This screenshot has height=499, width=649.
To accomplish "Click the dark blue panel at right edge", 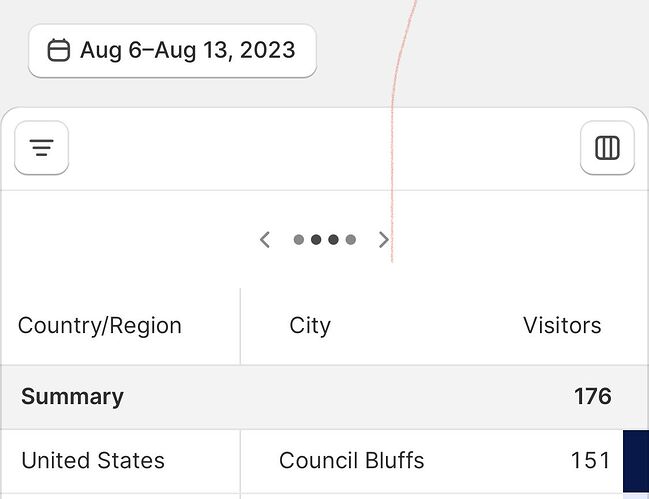I will pos(636,462).
